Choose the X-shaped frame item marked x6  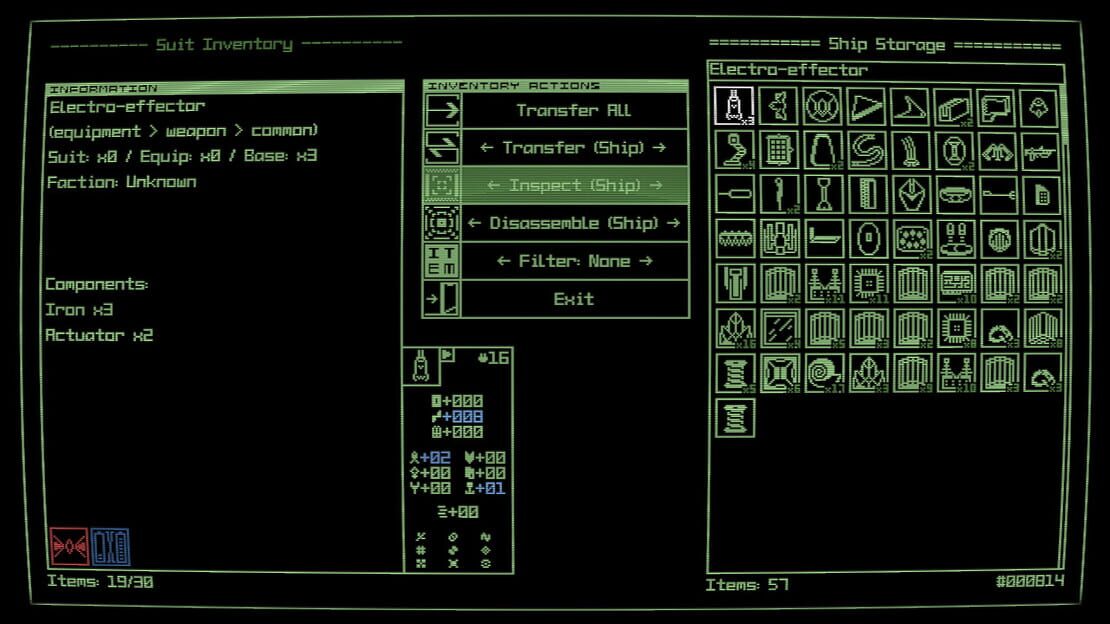pos(779,373)
